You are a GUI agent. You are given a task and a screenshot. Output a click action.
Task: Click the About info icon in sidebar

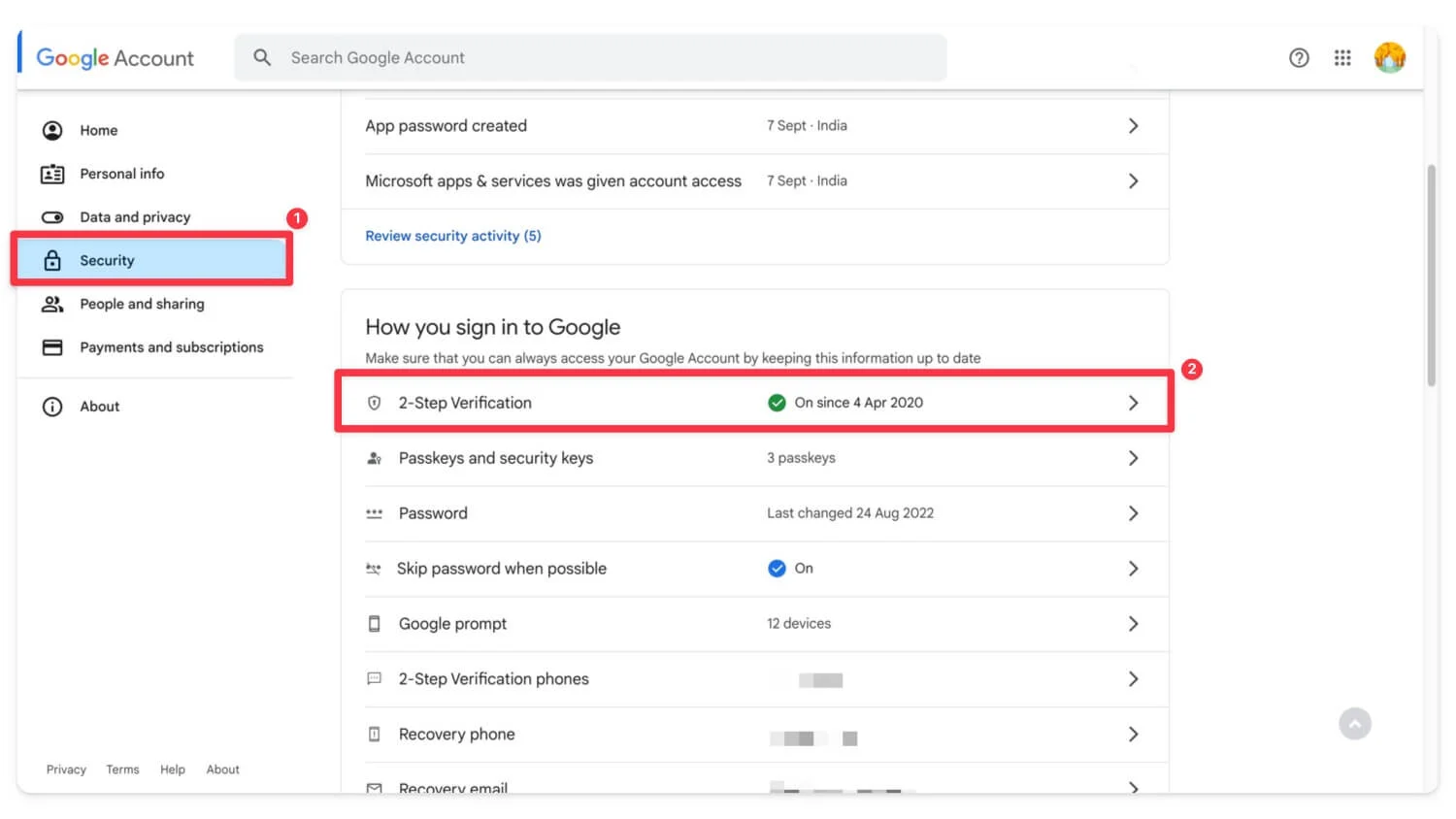52,407
